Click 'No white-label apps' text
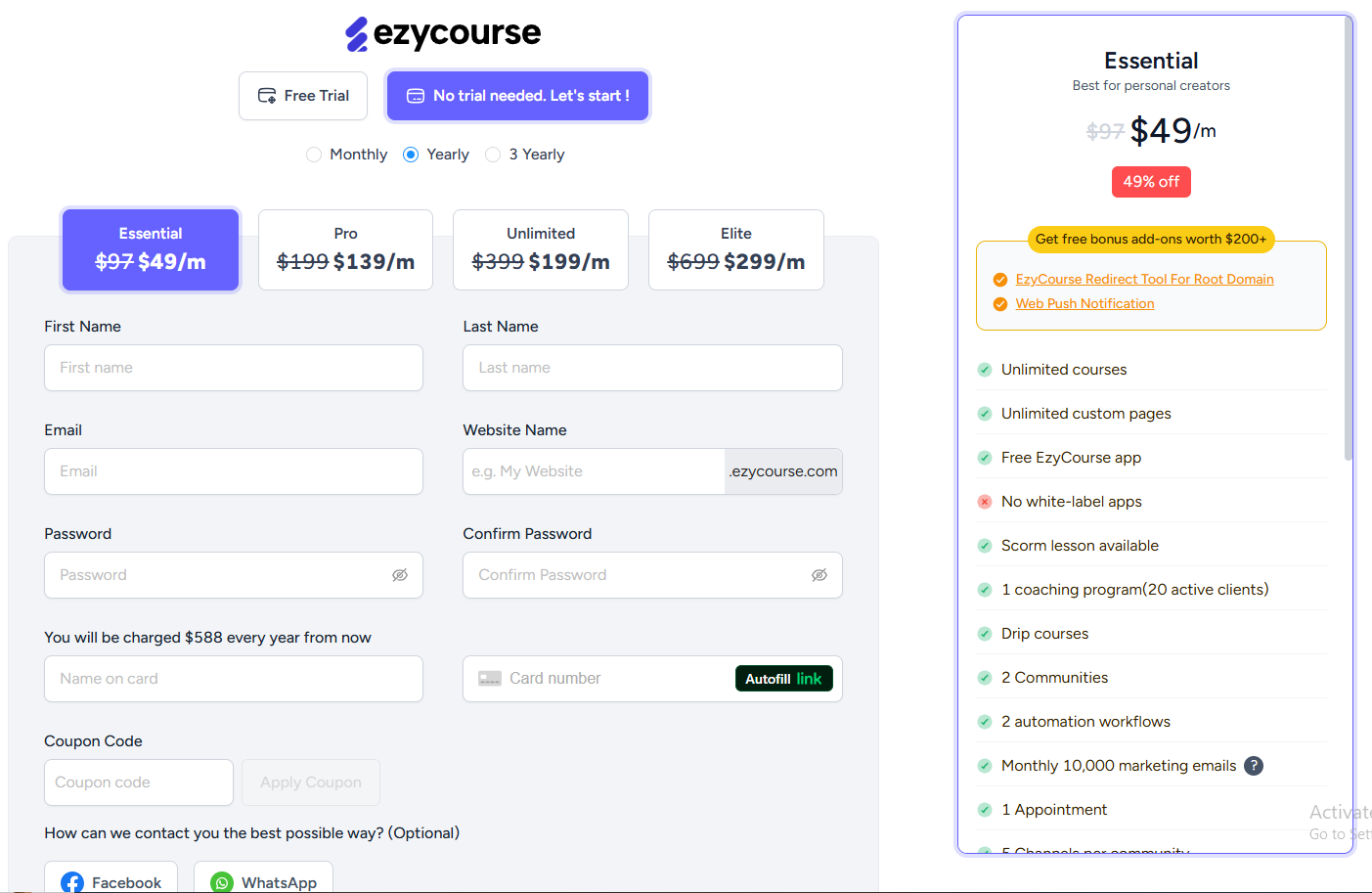1372x893 pixels. click(1072, 502)
